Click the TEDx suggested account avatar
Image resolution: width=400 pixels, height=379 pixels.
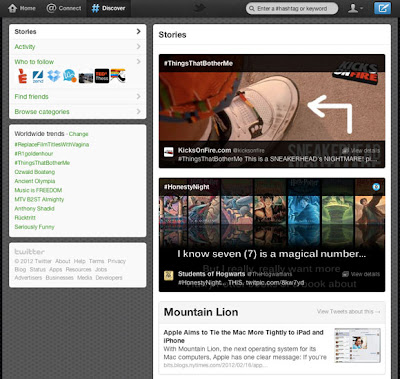102,76
